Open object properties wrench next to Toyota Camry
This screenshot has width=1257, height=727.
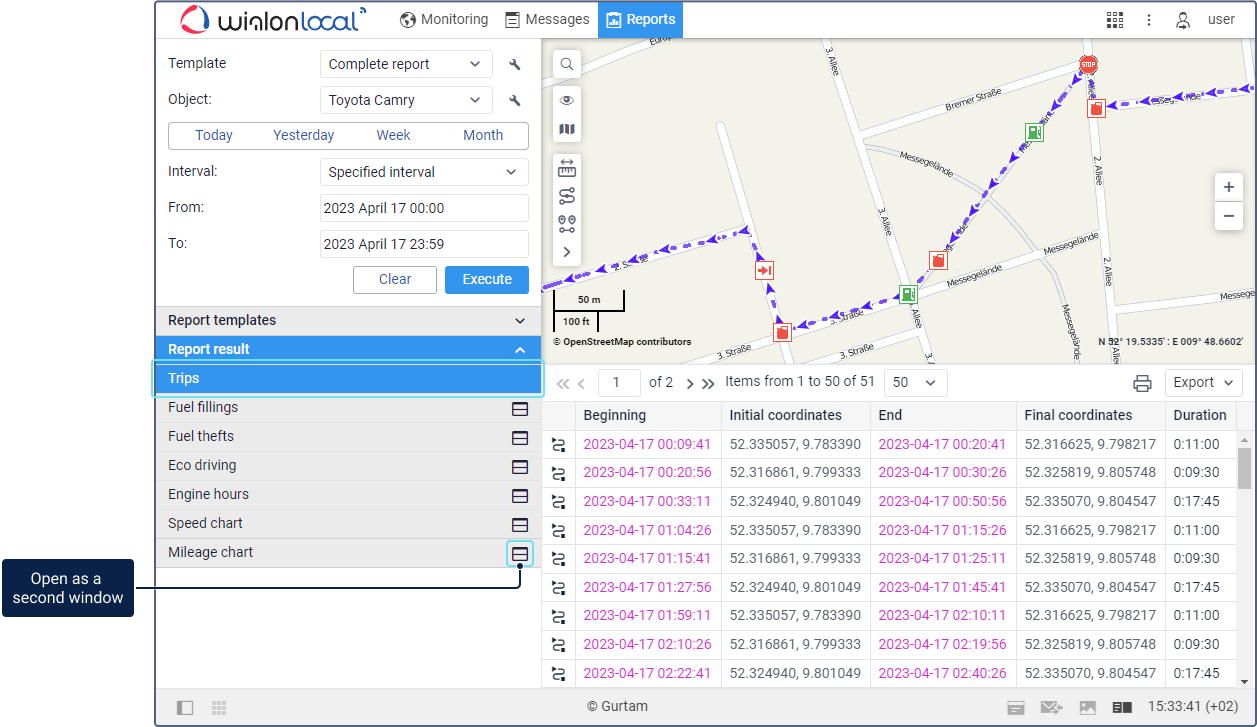click(515, 100)
